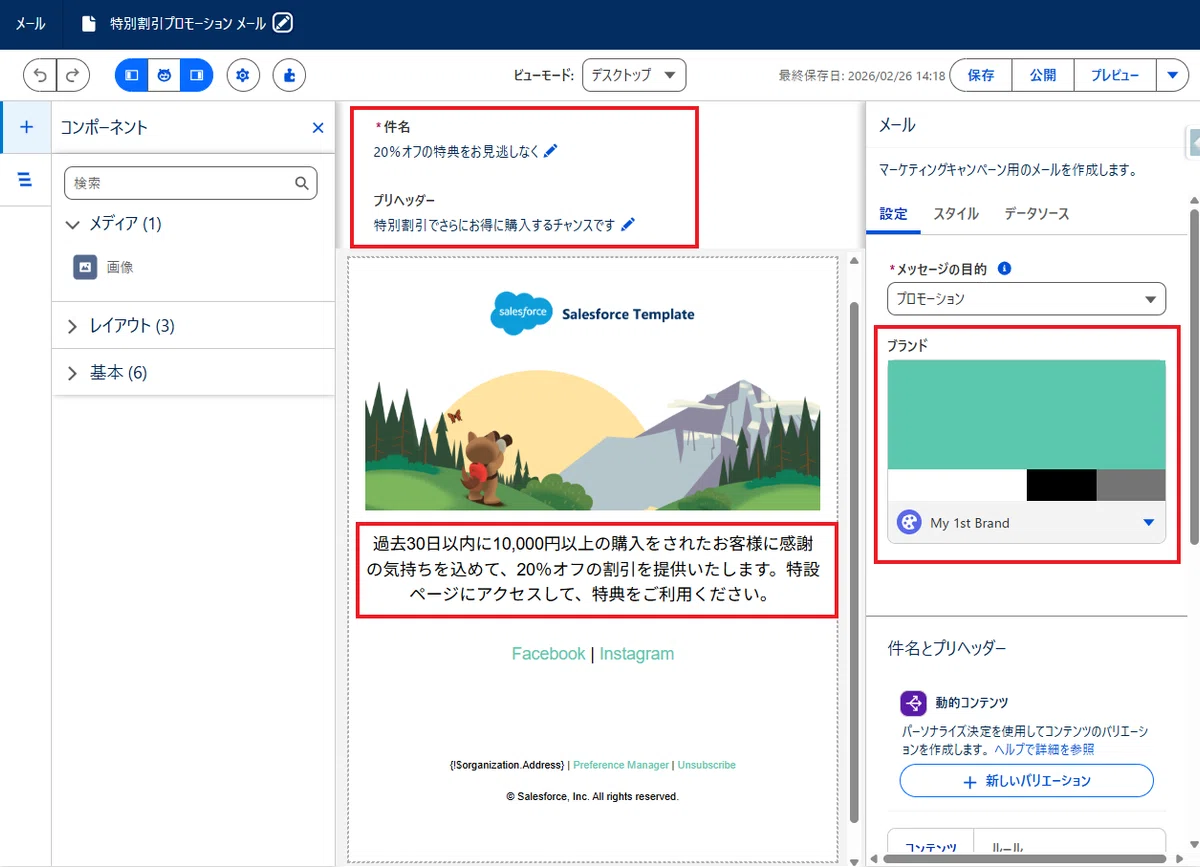Screen dimensions: 1200x867
Task: Open the gear settings in toolbar
Action: (243, 75)
